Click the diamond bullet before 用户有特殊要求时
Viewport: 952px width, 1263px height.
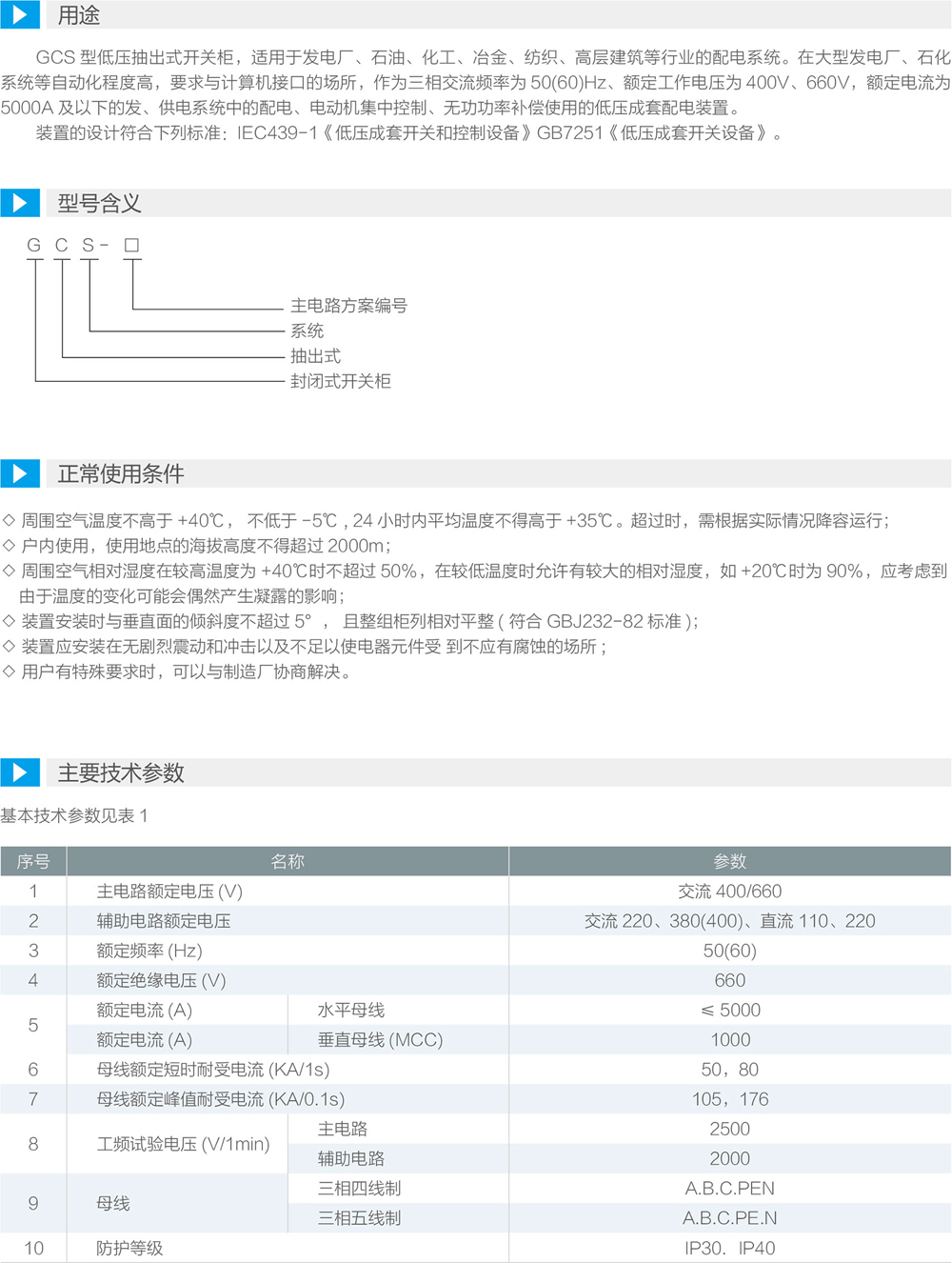(x=10, y=672)
